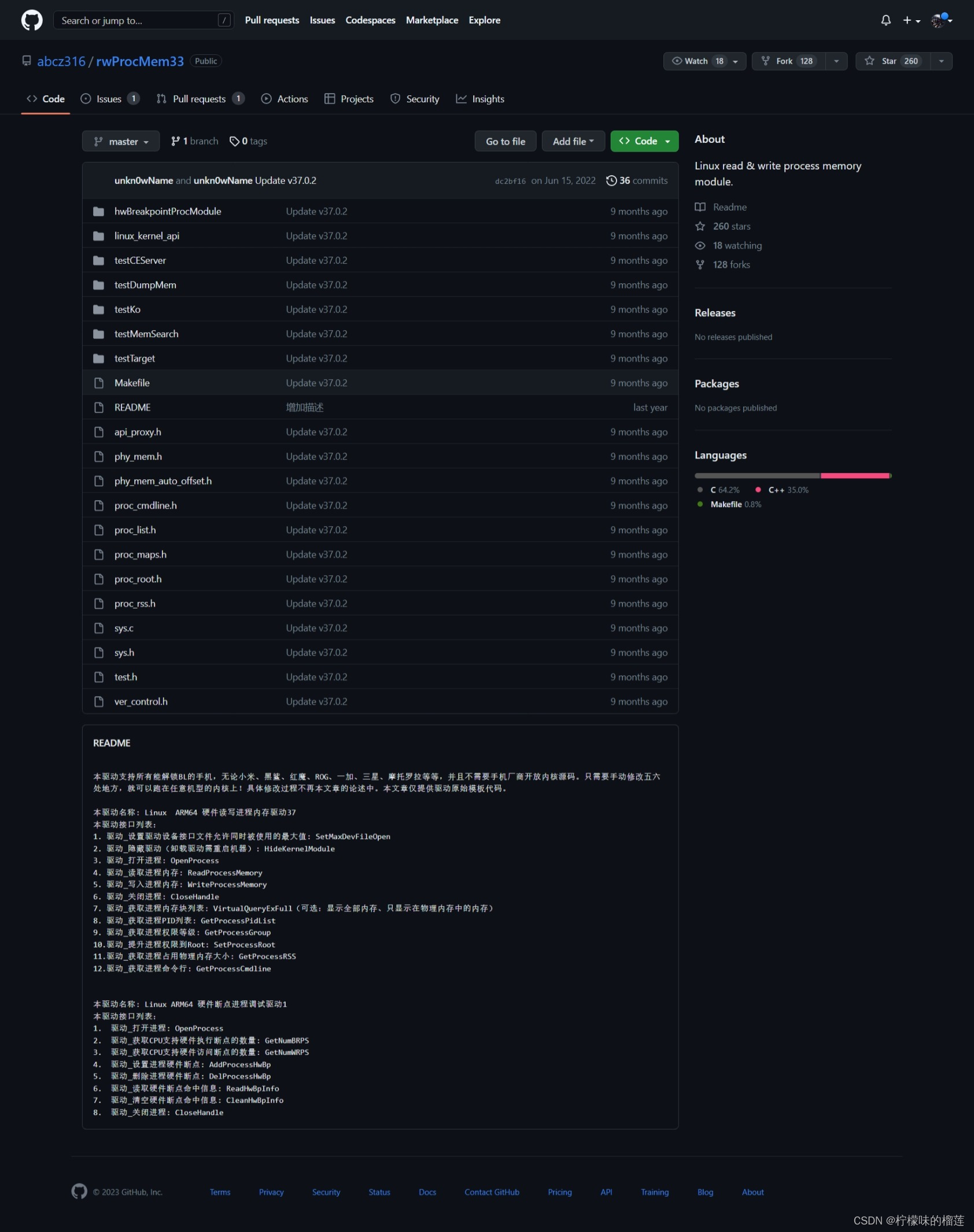
Task: Open the Contact GitHub footer link
Action: tap(492, 1192)
